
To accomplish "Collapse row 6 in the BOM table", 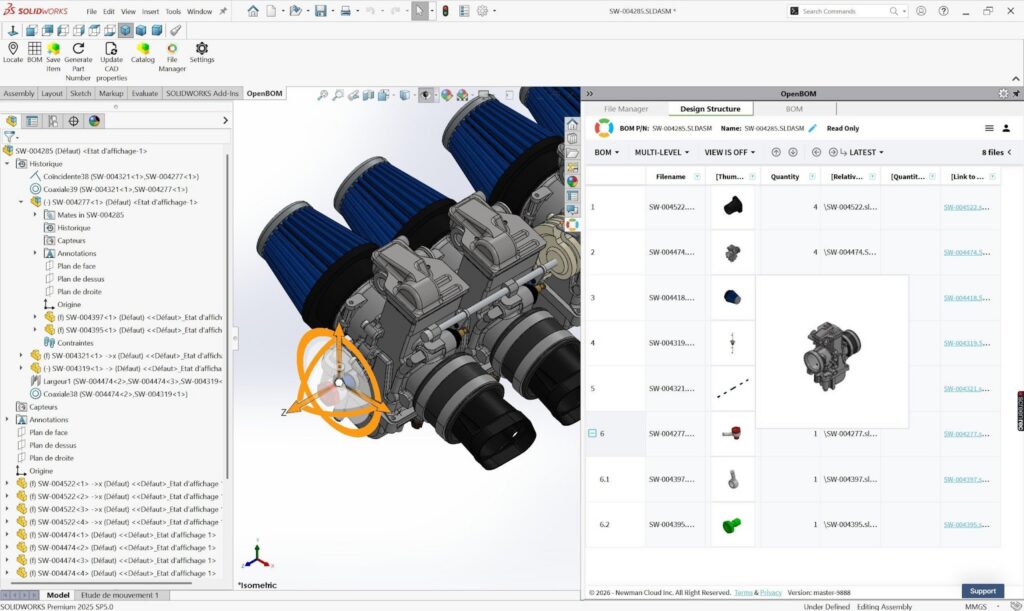I will (x=592, y=433).
